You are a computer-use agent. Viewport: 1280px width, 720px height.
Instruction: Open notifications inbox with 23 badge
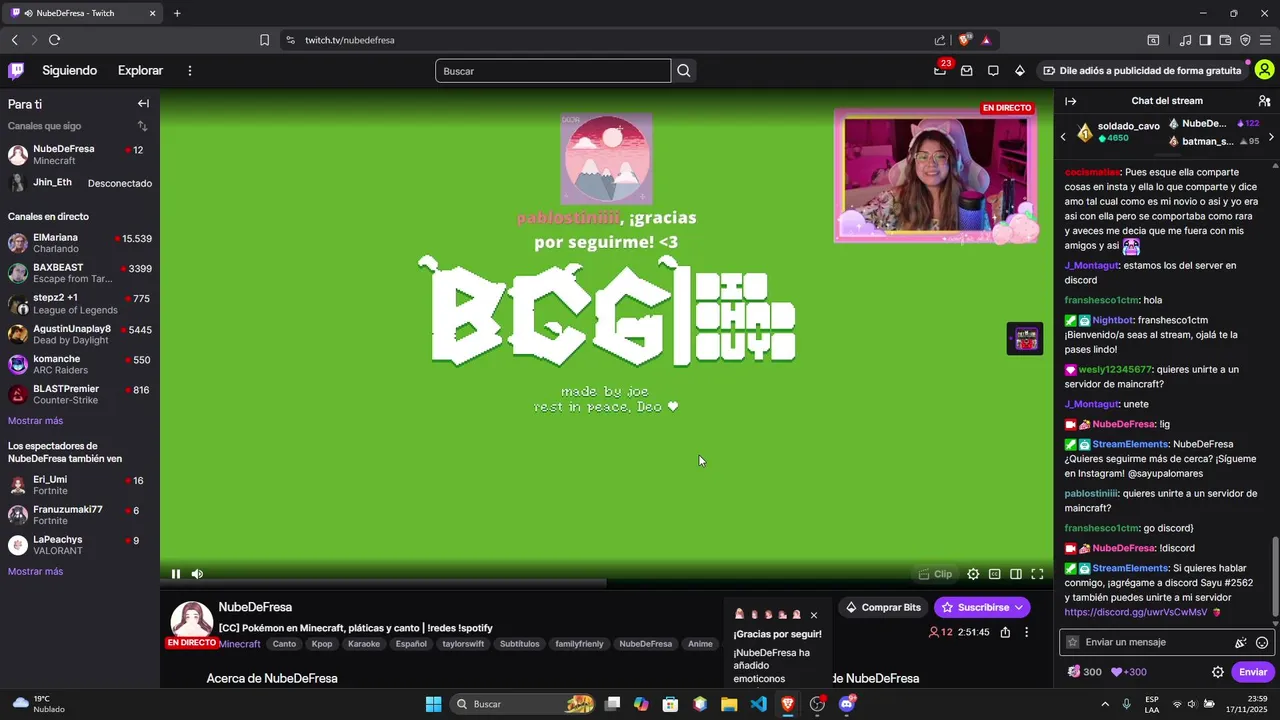point(940,70)
